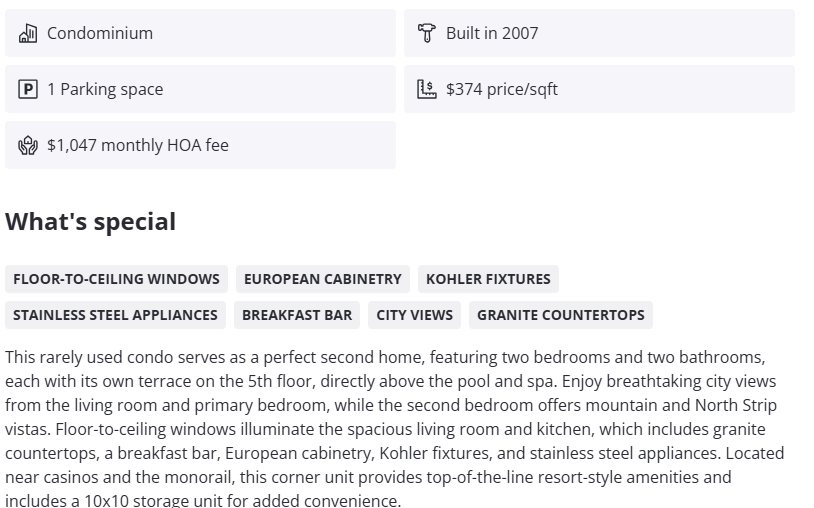Click the What's special heading
Screen dimensions: 814x508
[91, 222]
